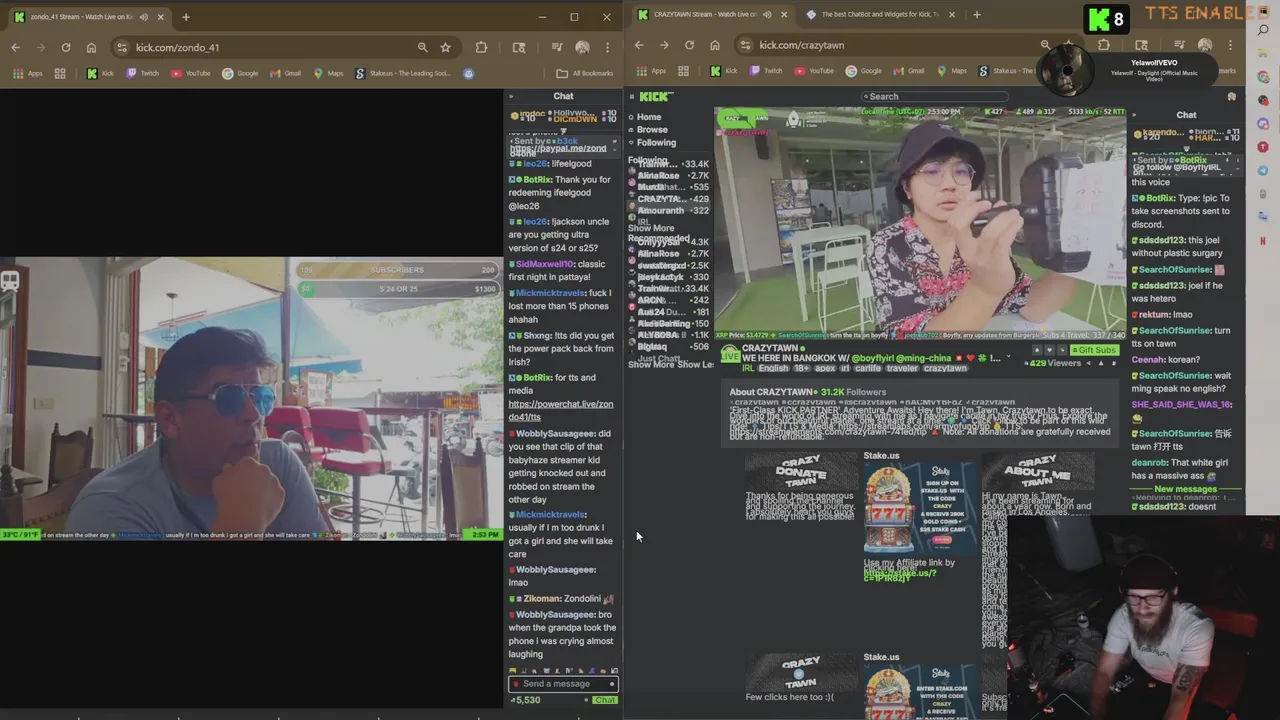Go forward in crazytawn browser window
1280x720 pixels.
pos(664,45)
